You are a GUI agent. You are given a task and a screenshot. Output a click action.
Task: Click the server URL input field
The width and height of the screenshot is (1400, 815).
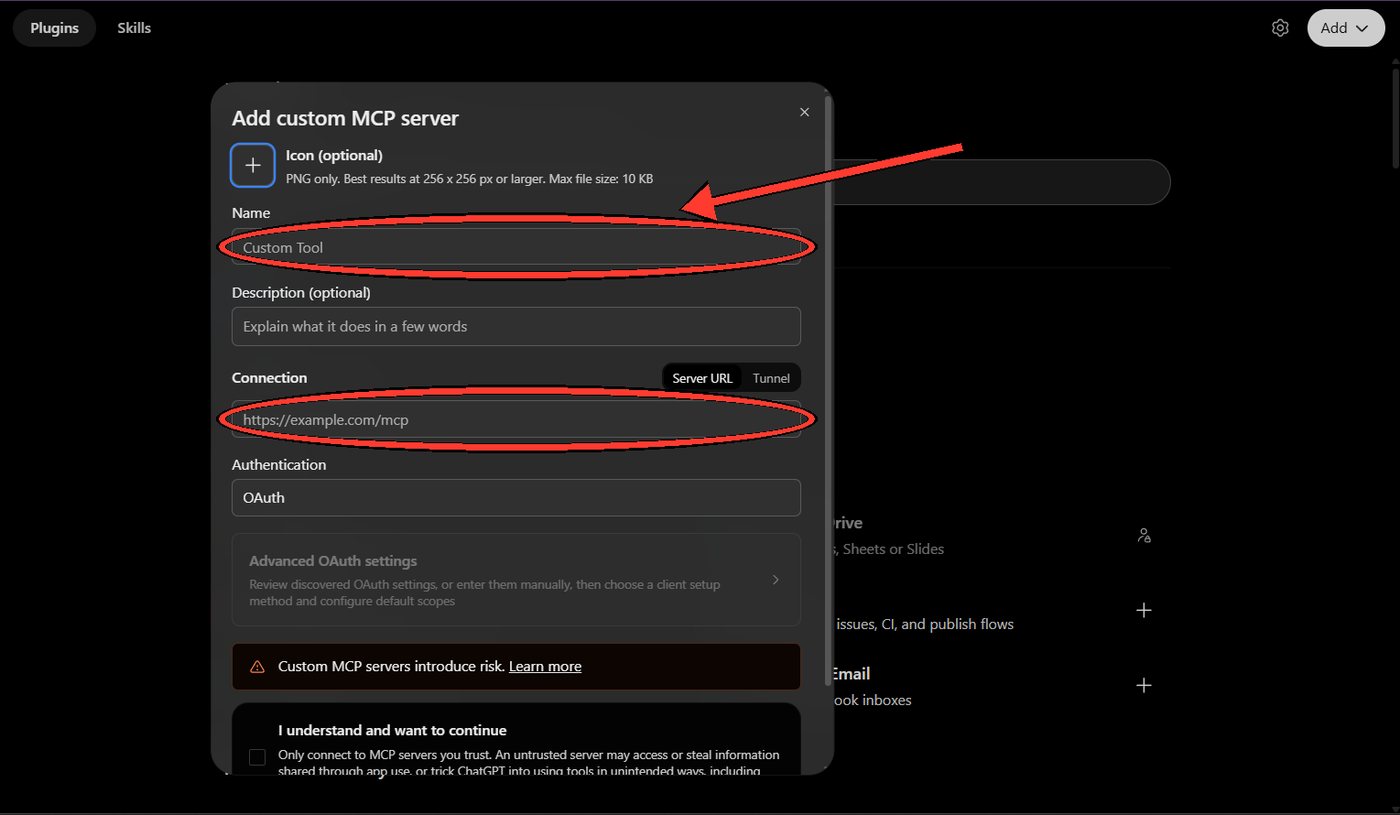click(x=516, y=420)
